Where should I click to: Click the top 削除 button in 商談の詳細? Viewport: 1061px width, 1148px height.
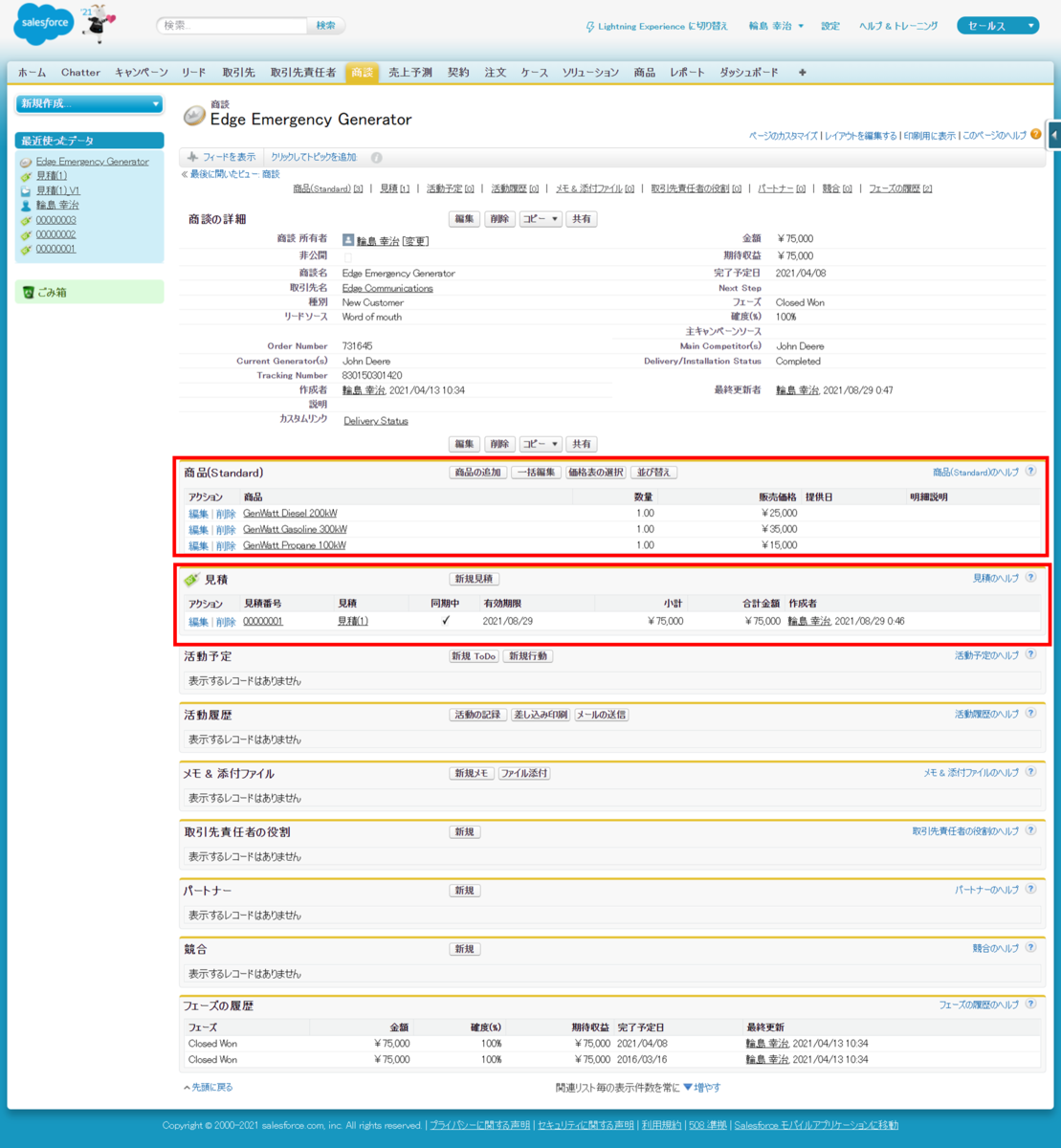pos(499,219)
